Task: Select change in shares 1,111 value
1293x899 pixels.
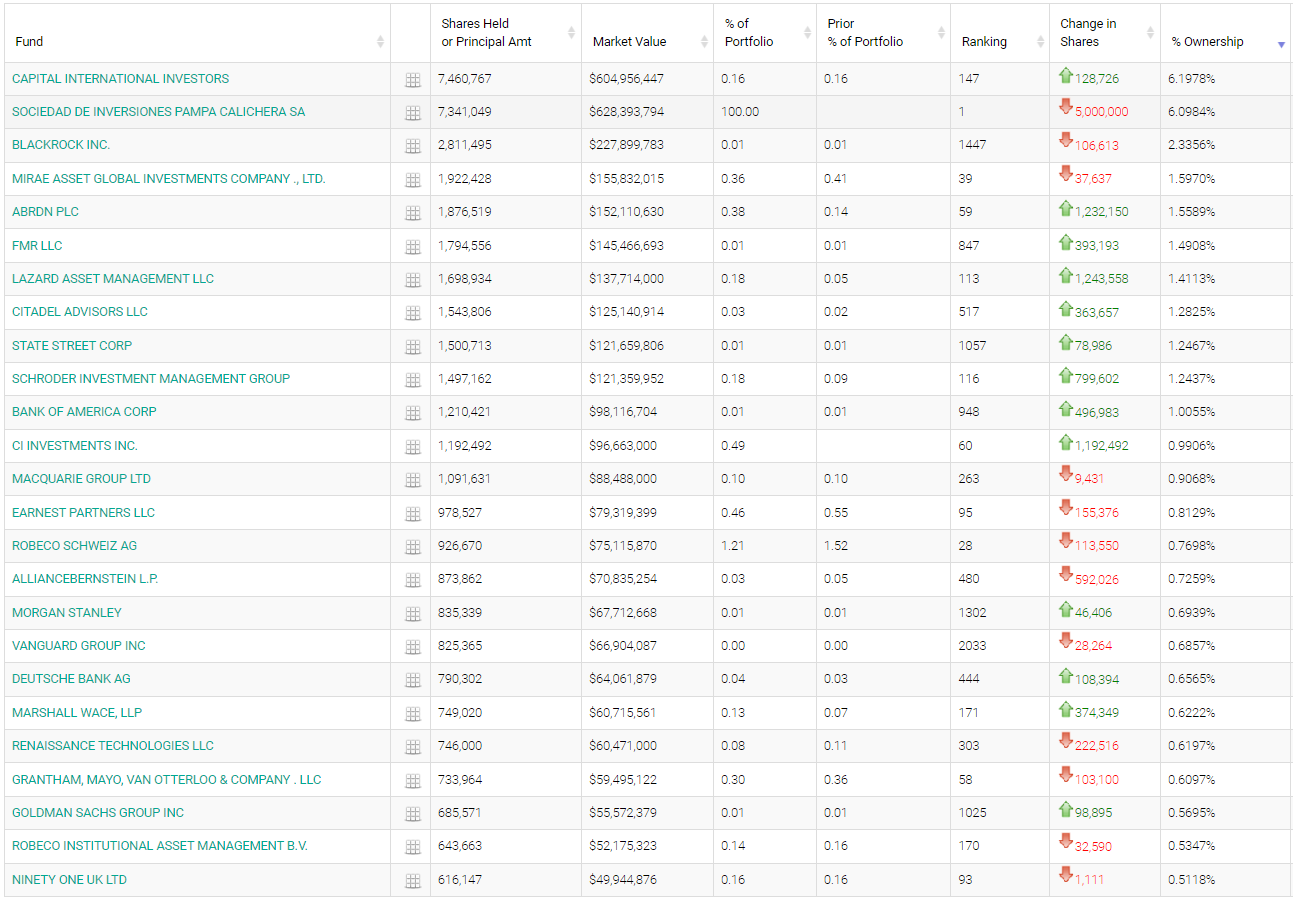Action: point(1089,880)
